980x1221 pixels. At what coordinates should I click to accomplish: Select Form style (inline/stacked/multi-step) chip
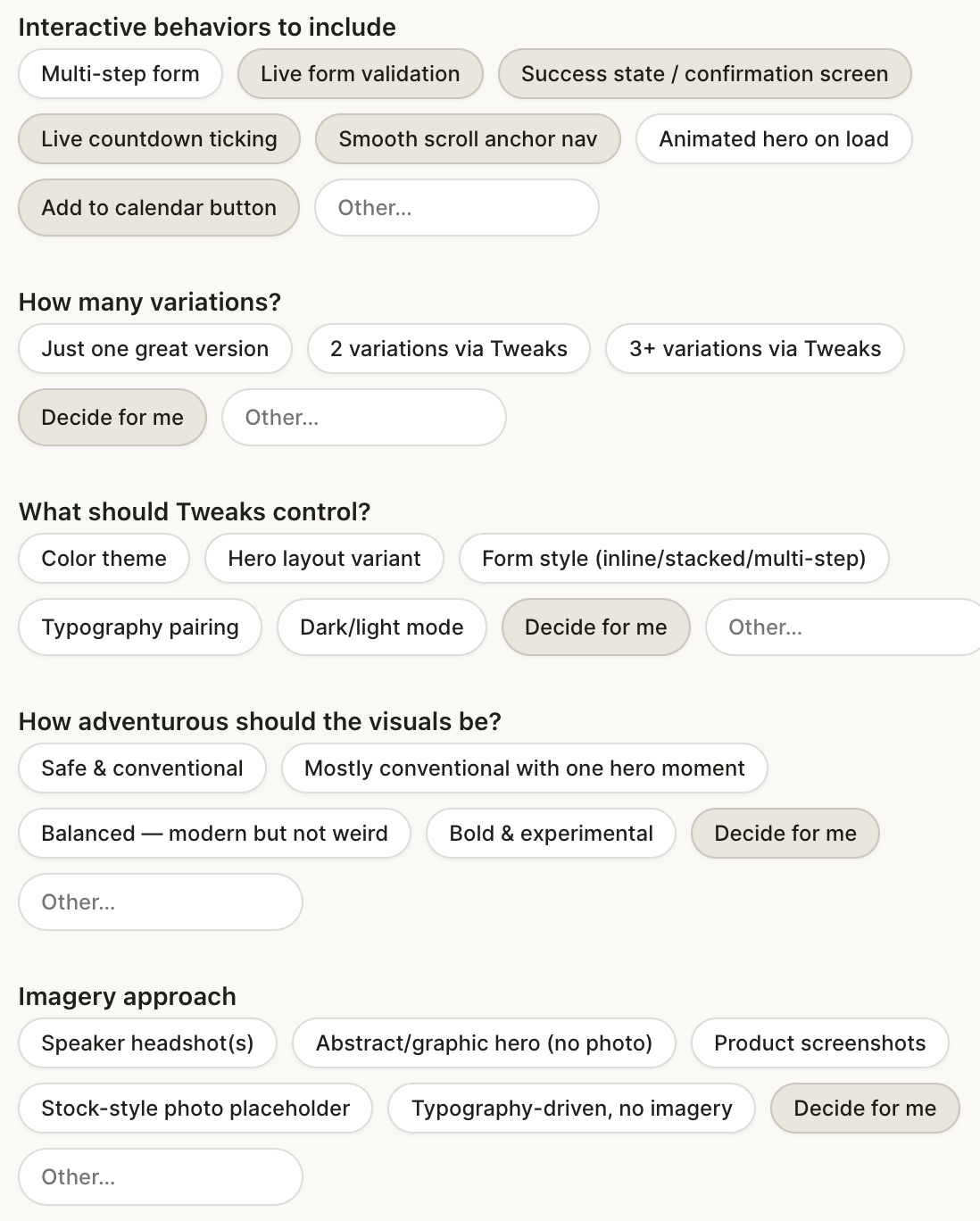pos(674,559)
